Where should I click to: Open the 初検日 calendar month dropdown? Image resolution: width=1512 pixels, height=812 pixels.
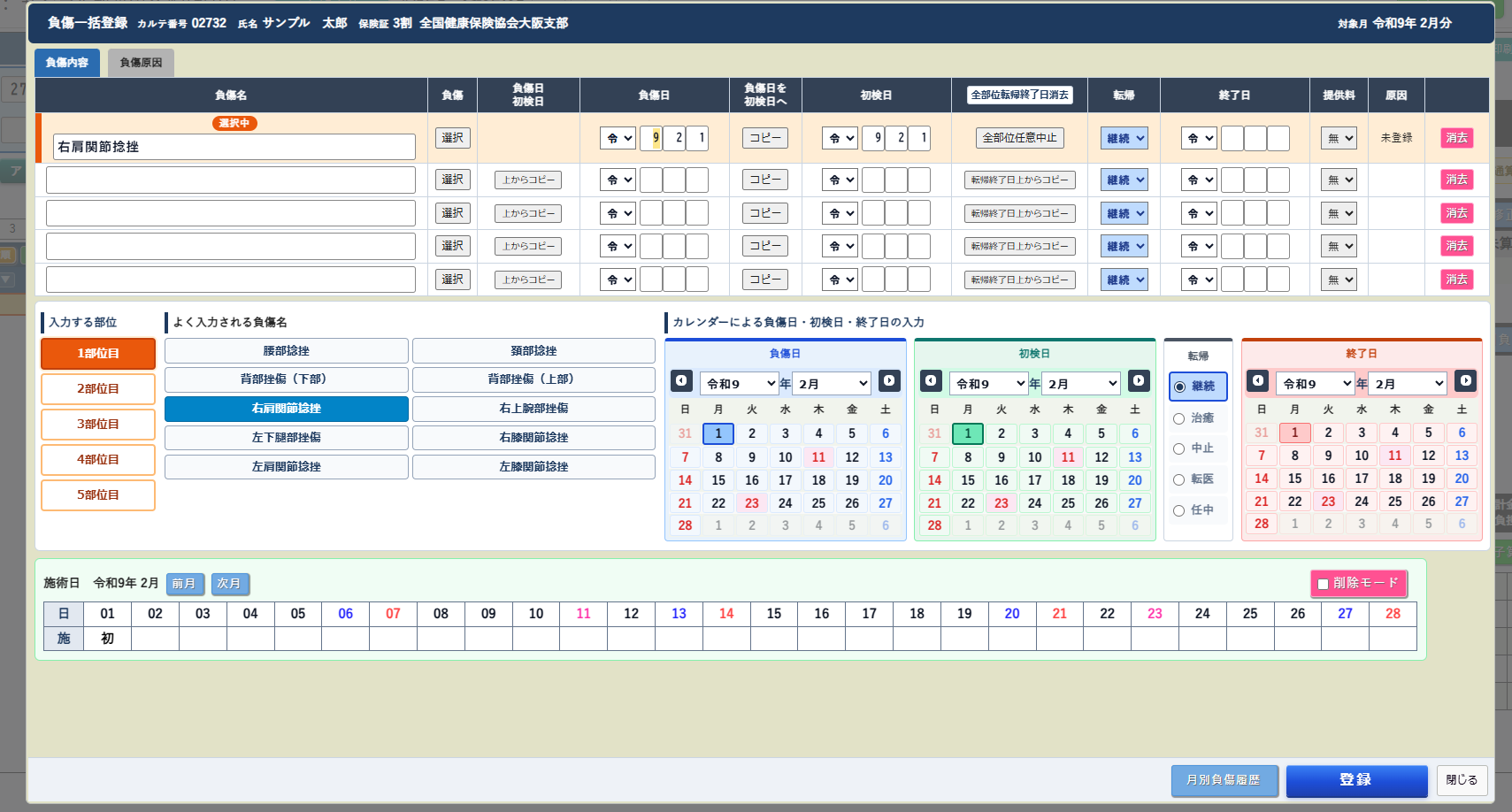(x=1081, y=383)
